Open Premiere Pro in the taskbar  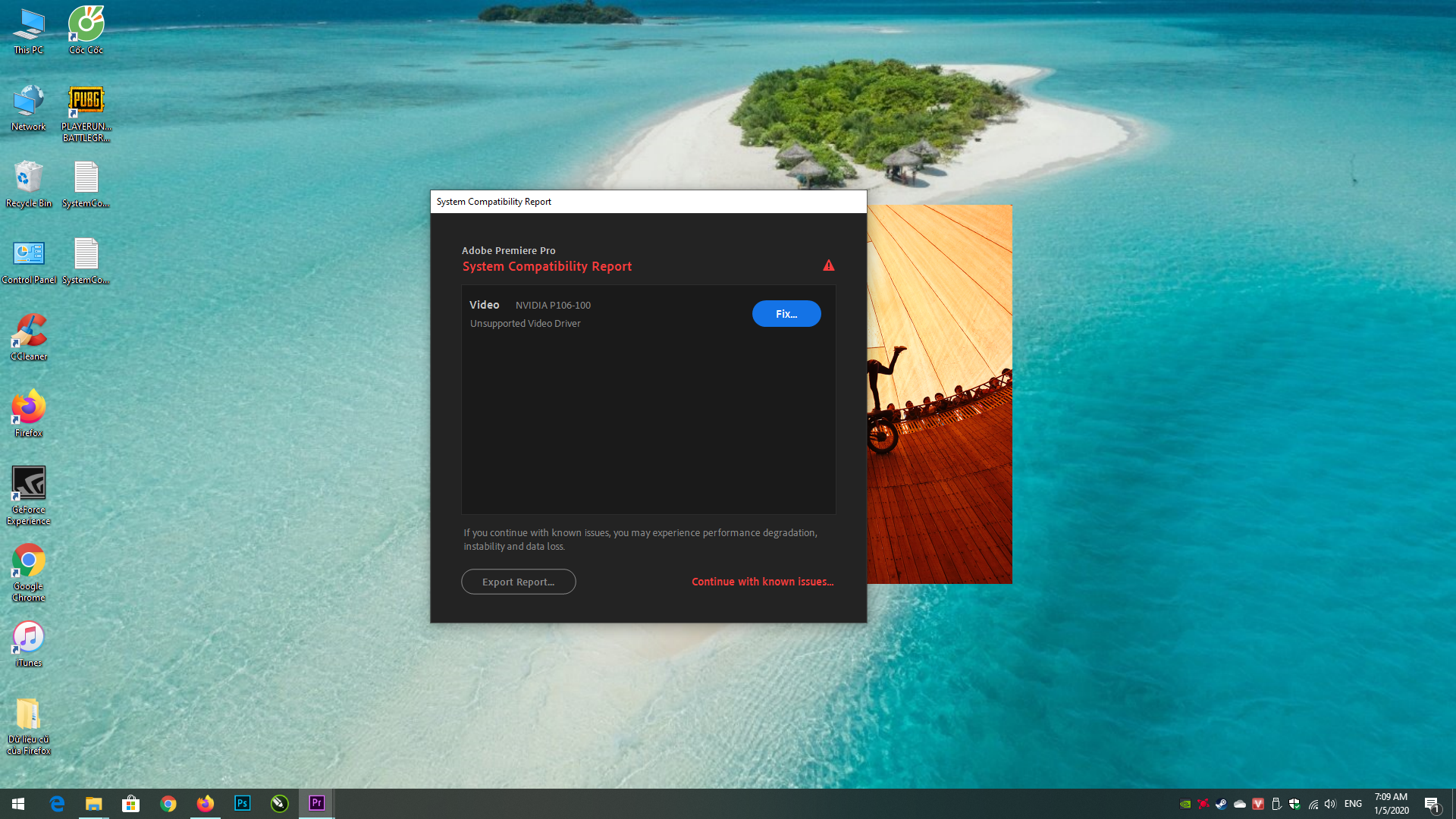click(317, 803)
